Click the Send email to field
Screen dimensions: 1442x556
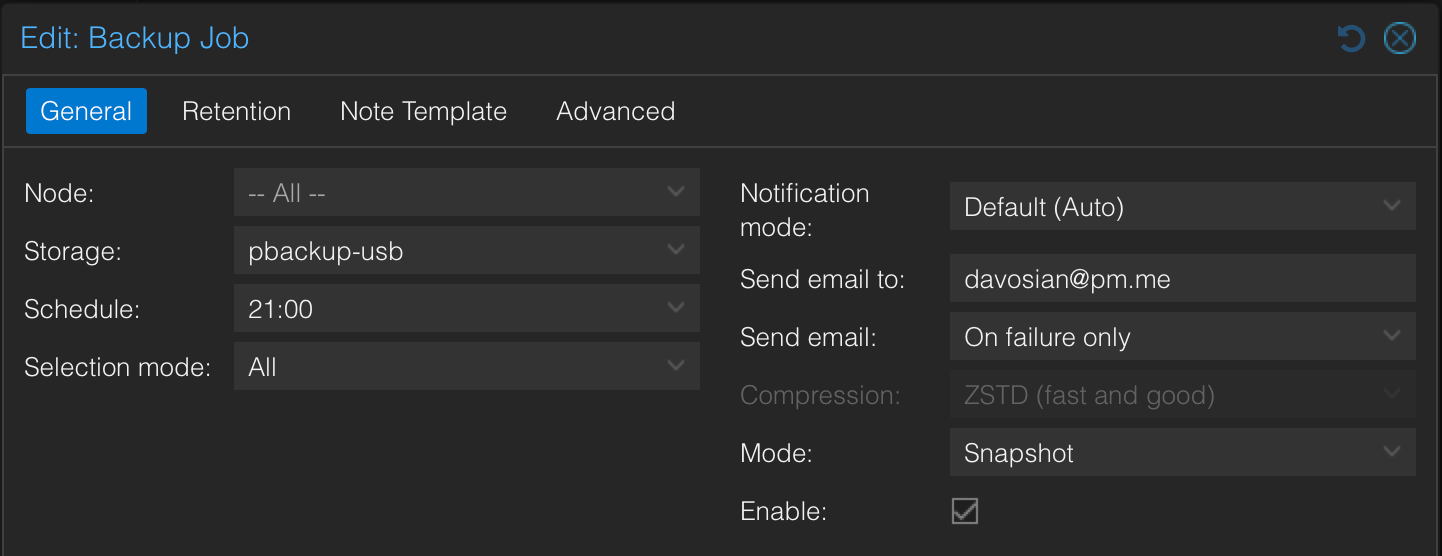tap(1183, 279)
